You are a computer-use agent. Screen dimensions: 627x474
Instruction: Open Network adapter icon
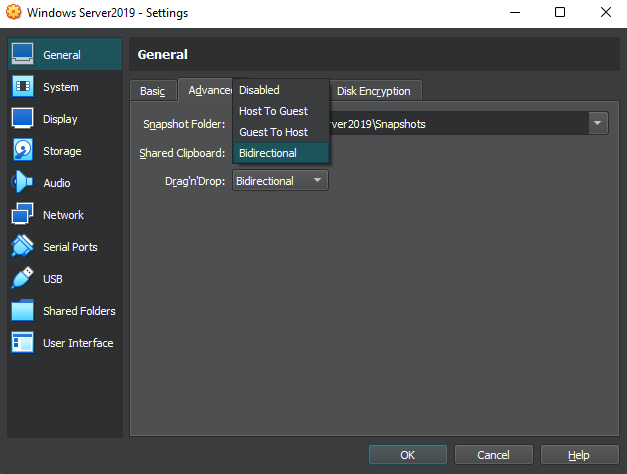[x=23, y=215]
